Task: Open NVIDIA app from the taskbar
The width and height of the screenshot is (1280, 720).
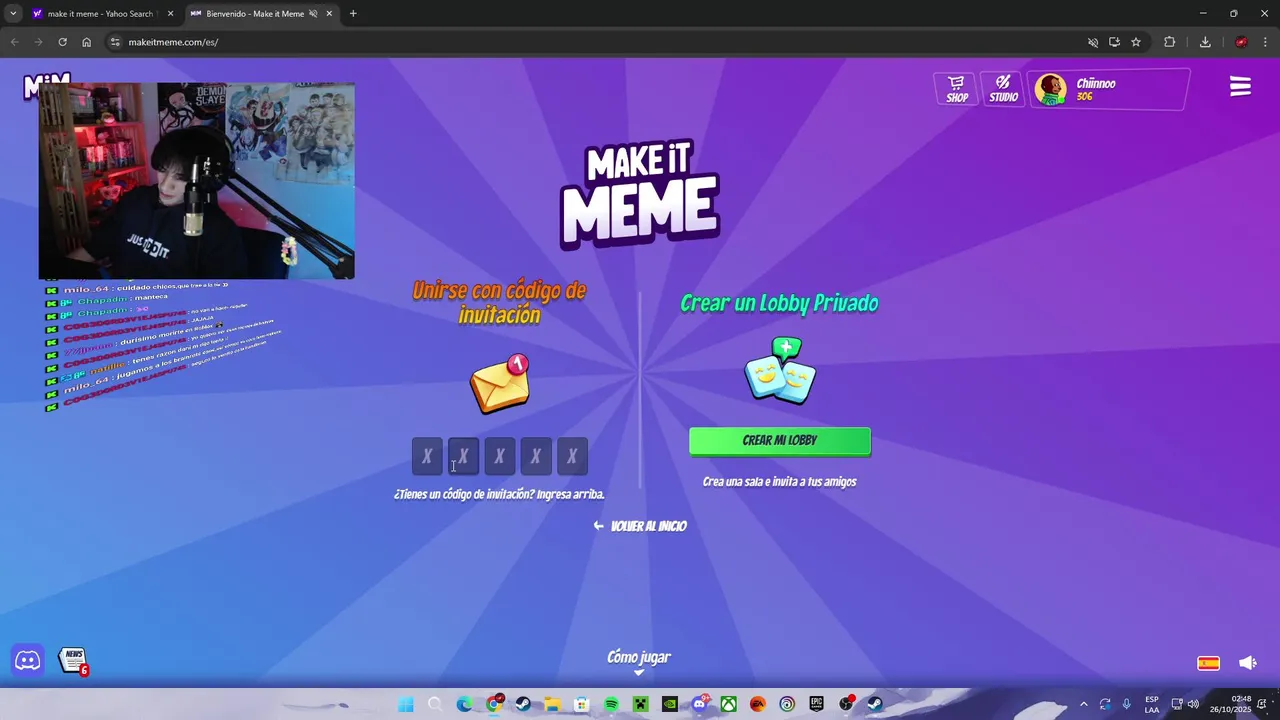Action: click(670, 704)
